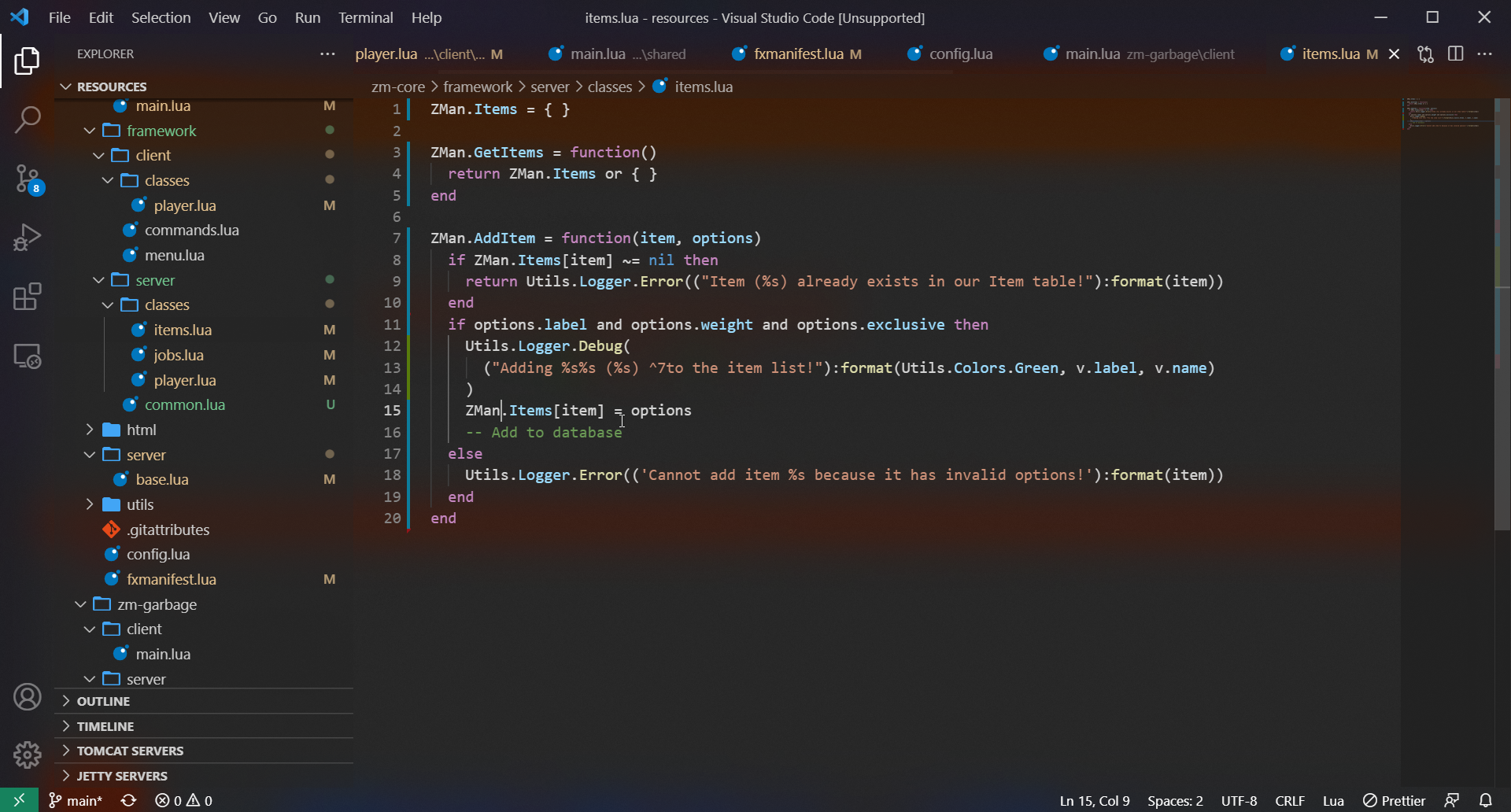Open the Extensions view

click(x=28, y=297)
